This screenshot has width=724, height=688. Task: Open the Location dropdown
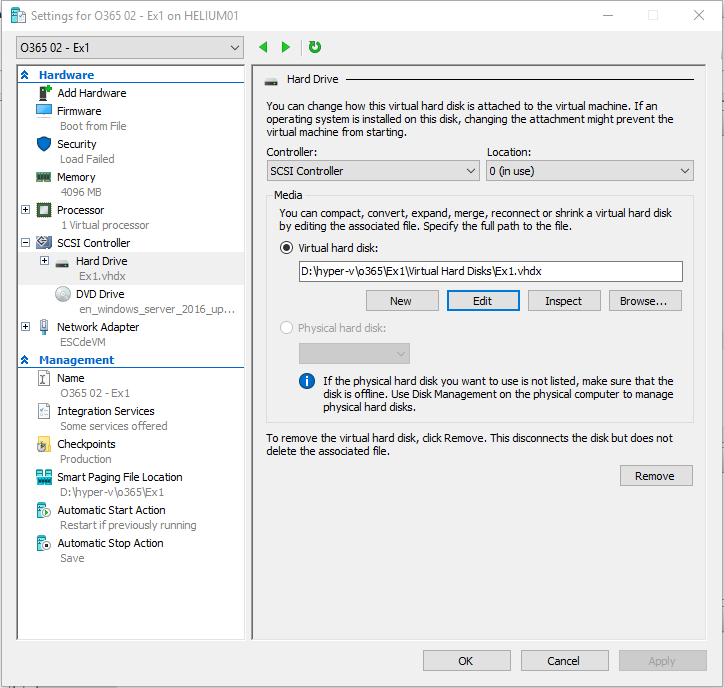(590, 171)
